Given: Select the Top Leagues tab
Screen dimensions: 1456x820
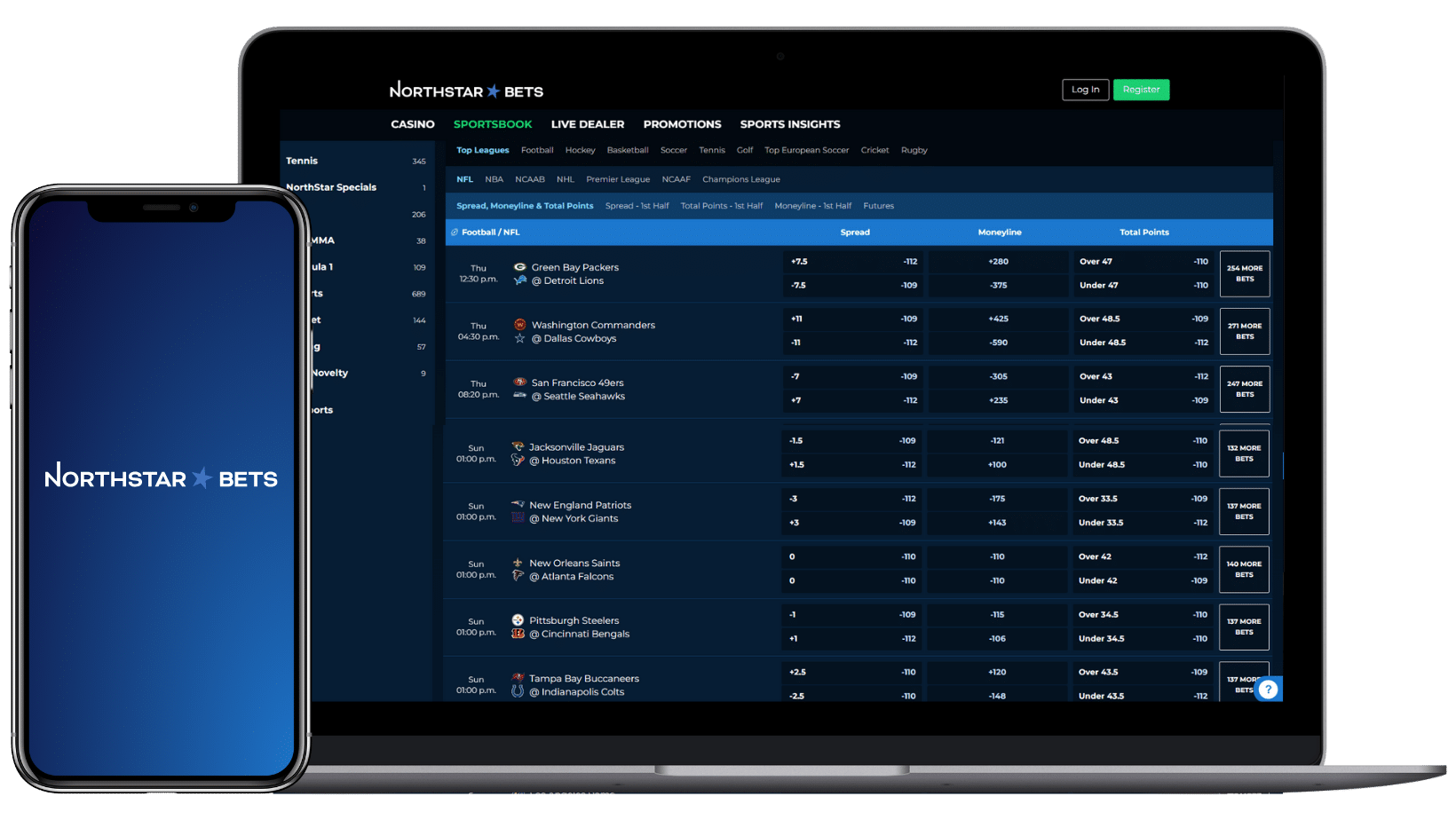Looking at the screenshot, I should tap(483, 150).
